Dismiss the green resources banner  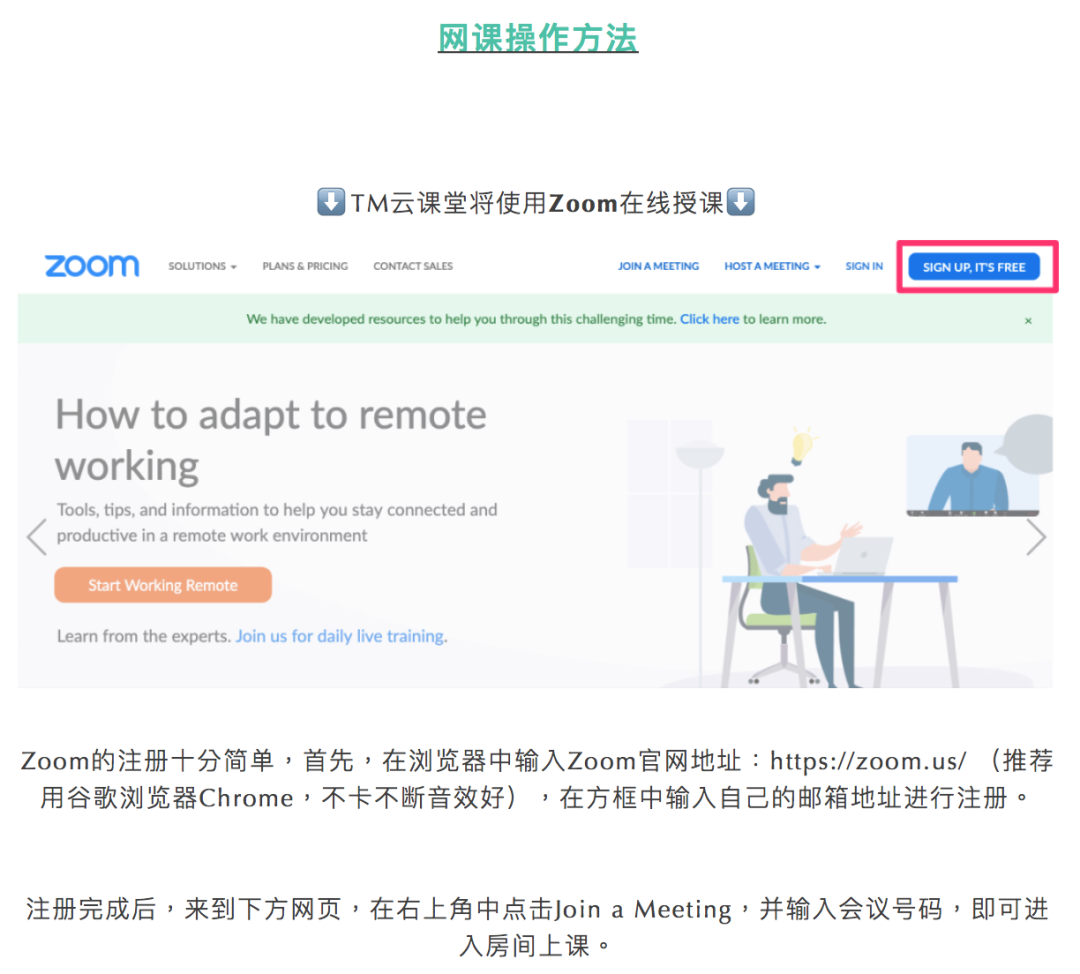pos(1028,321)
